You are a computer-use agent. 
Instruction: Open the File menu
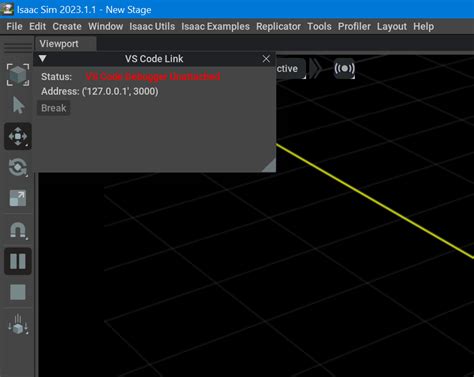[x=14, y=26]
